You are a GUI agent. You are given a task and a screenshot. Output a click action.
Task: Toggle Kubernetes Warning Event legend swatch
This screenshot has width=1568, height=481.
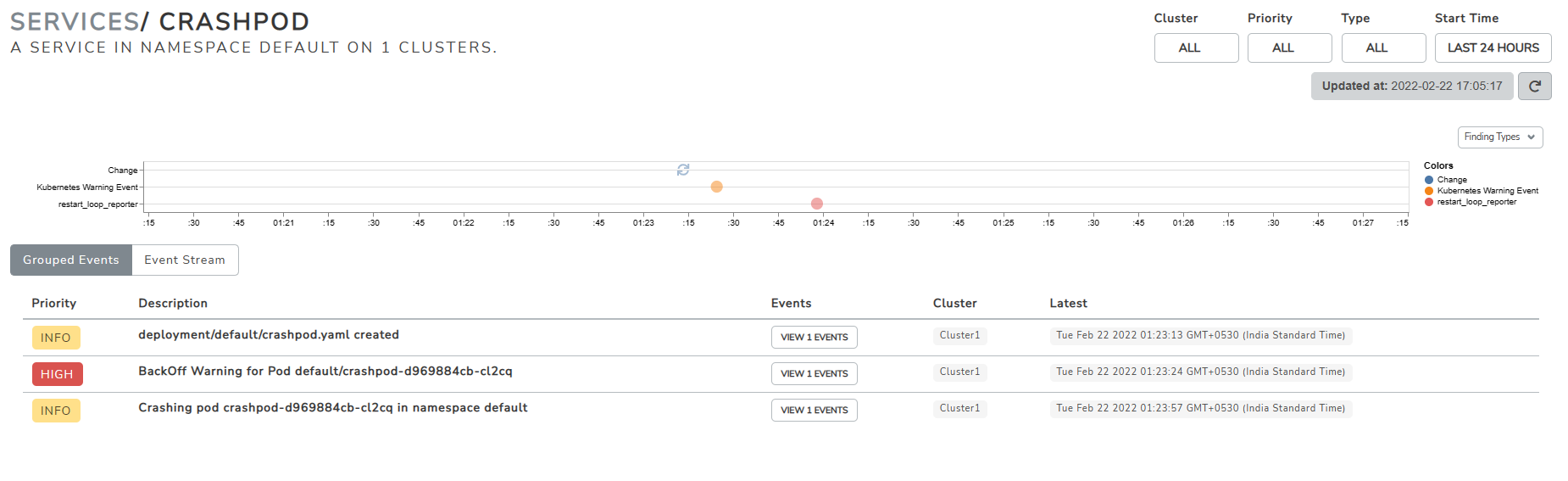(1429, 191)
